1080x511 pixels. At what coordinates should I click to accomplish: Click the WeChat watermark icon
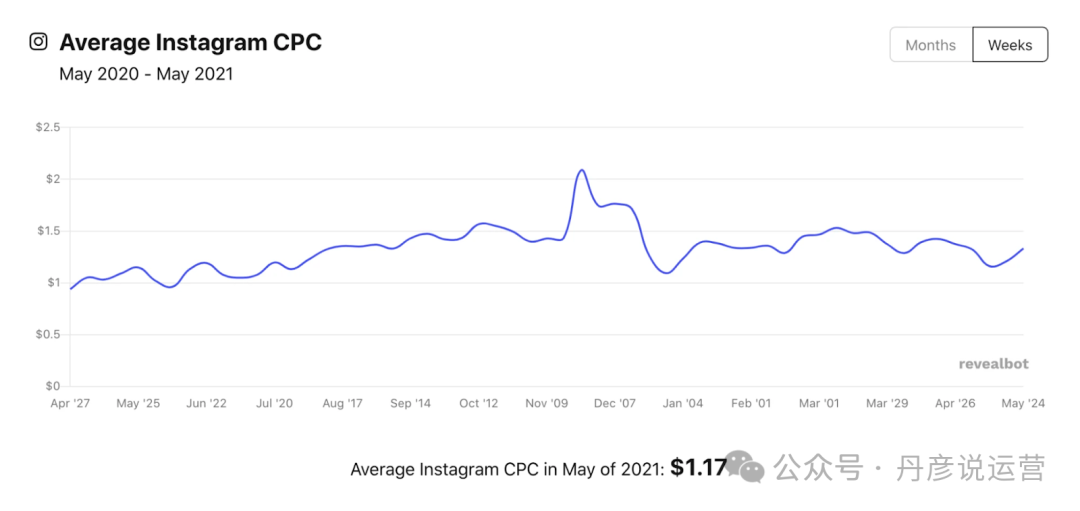tap(747, 467)
